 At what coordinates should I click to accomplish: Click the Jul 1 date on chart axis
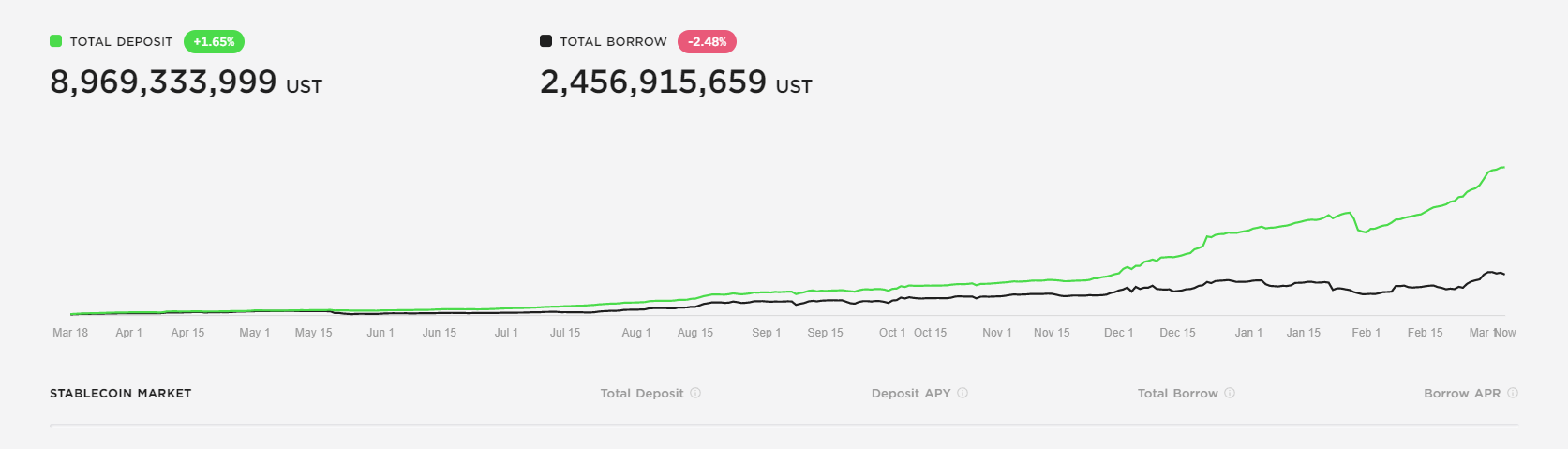pyautogui.click(x=506, y=333)
